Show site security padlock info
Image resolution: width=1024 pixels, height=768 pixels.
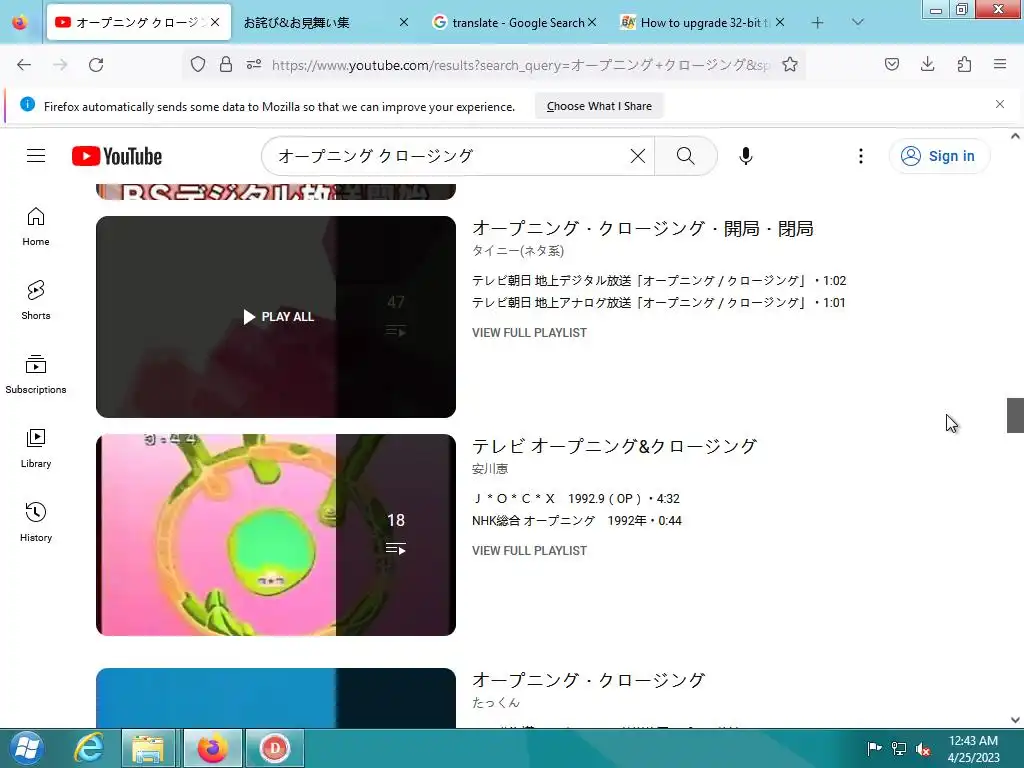[226, 65]
